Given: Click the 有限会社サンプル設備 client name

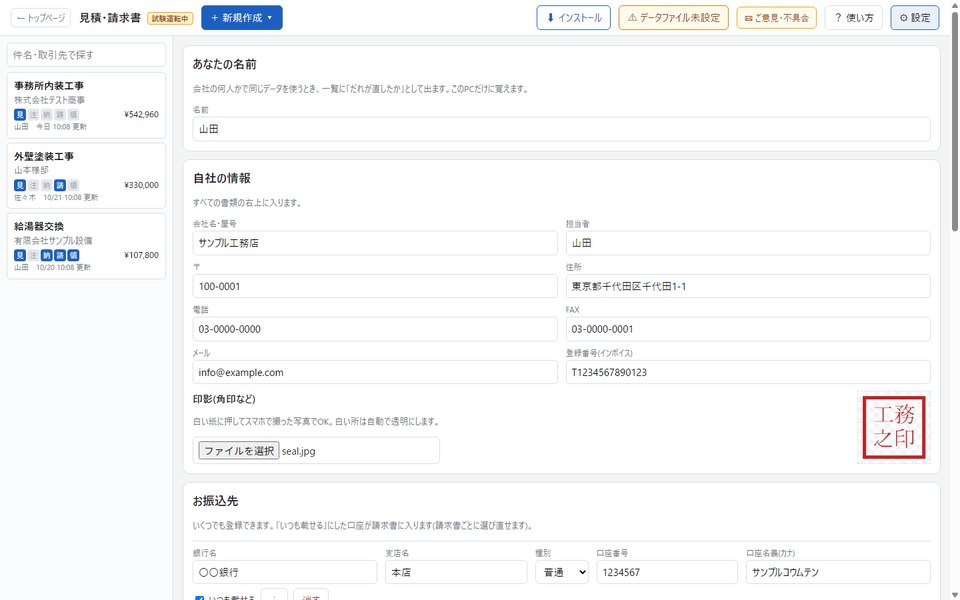Looking at the screenshot, I should (x=53, y=241).
